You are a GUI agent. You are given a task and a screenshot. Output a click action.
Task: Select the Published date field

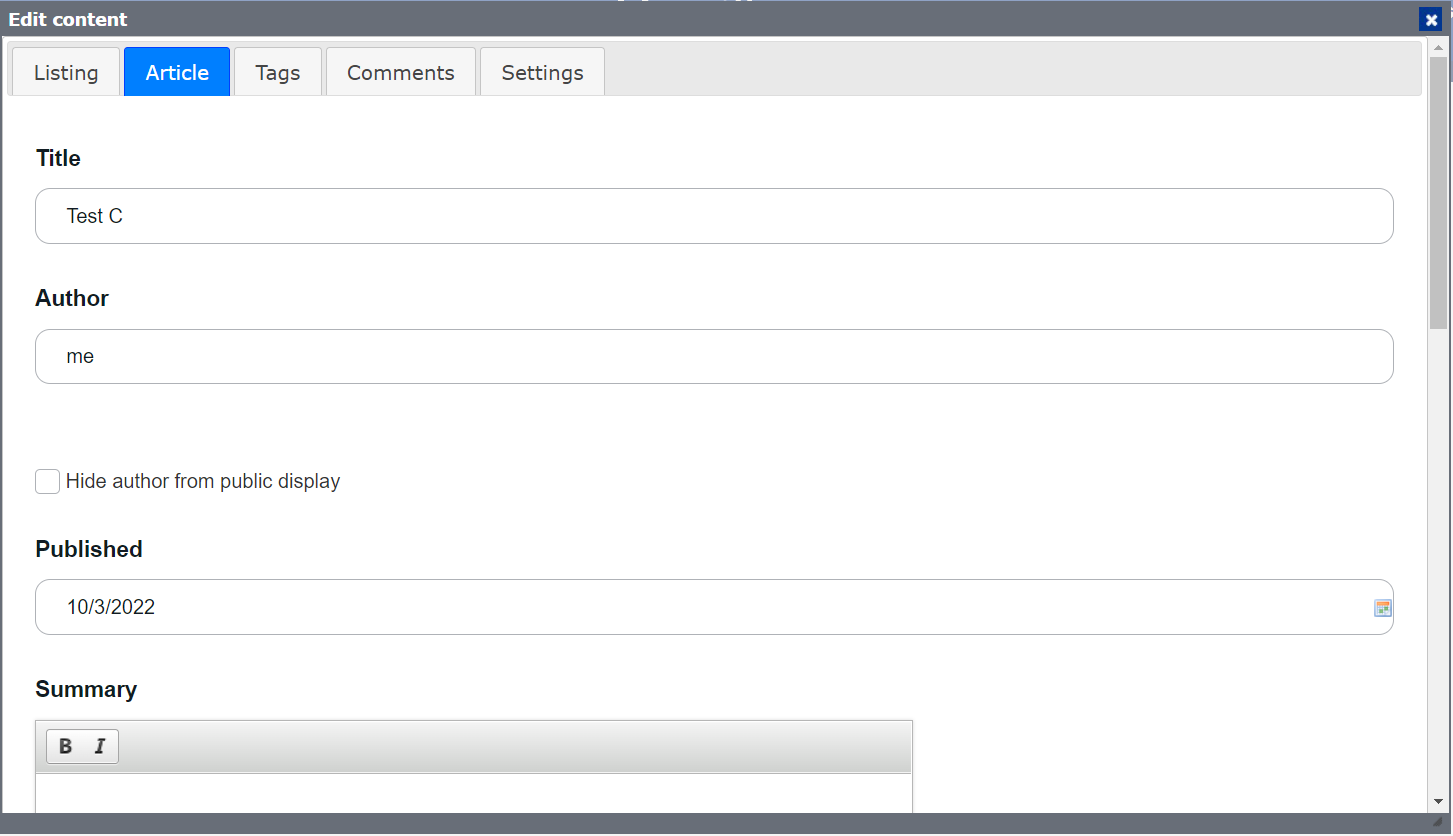click(x=714, y=607)
